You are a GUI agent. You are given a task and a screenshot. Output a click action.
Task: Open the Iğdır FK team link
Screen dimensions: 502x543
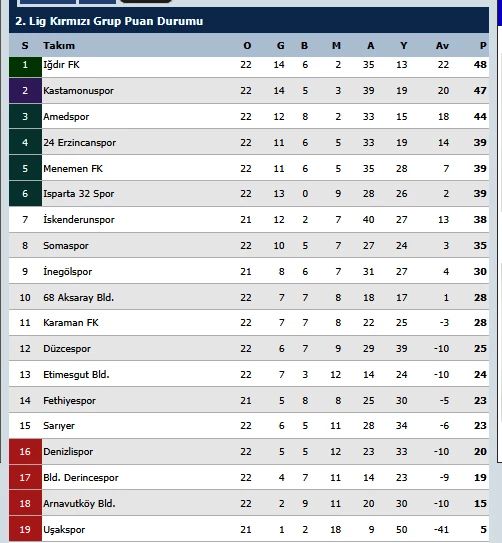(61, 65)
